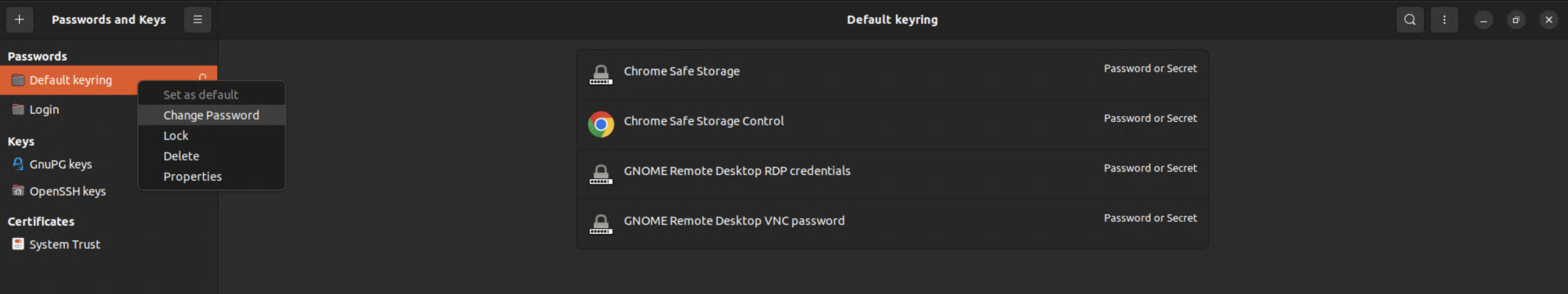This screenshot has width=1568, height=294.
Task: Click the GNOME Remote Desktop RDP lock icon
Action: click(x=600, y=174)
